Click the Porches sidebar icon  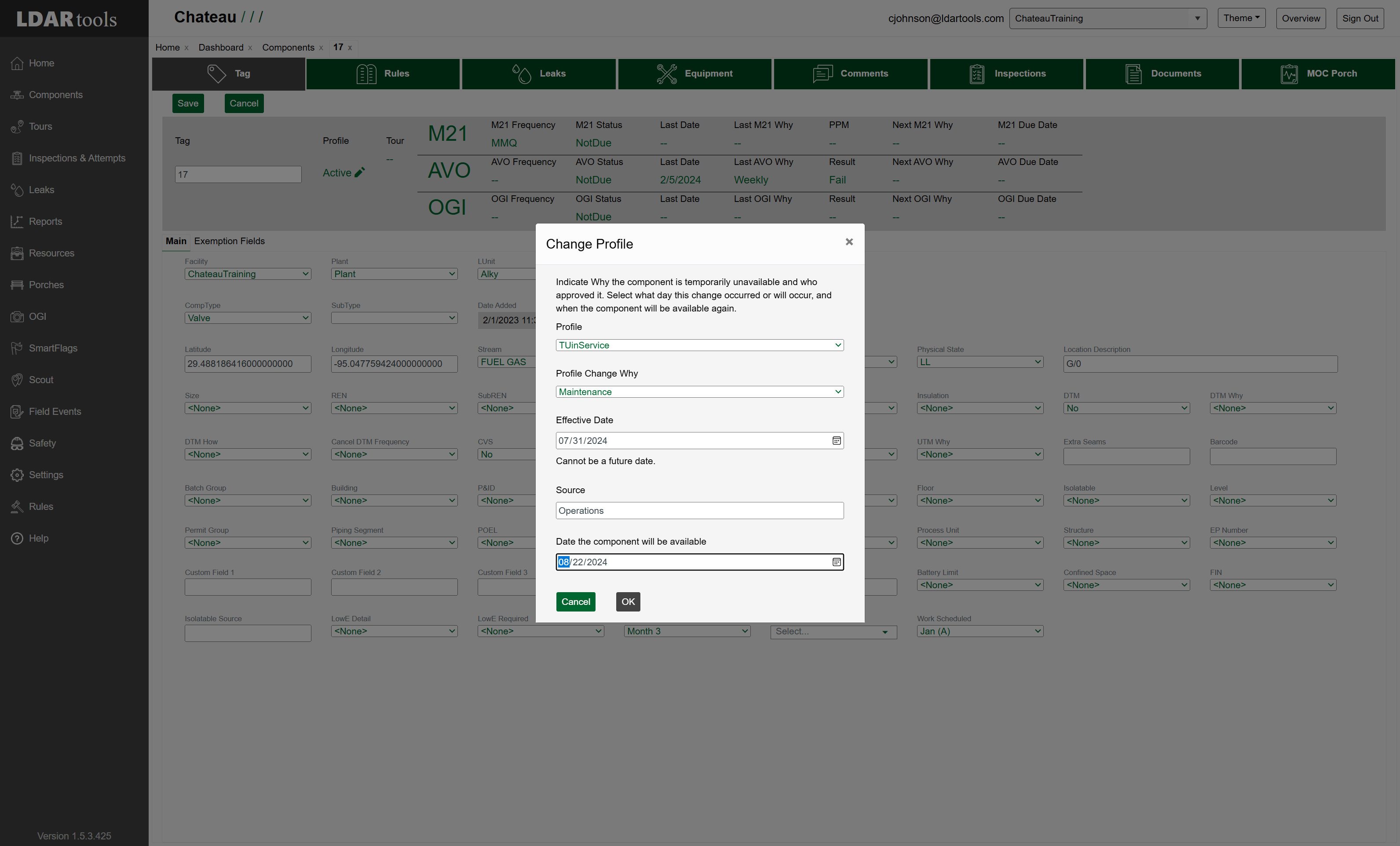[17, 285]
